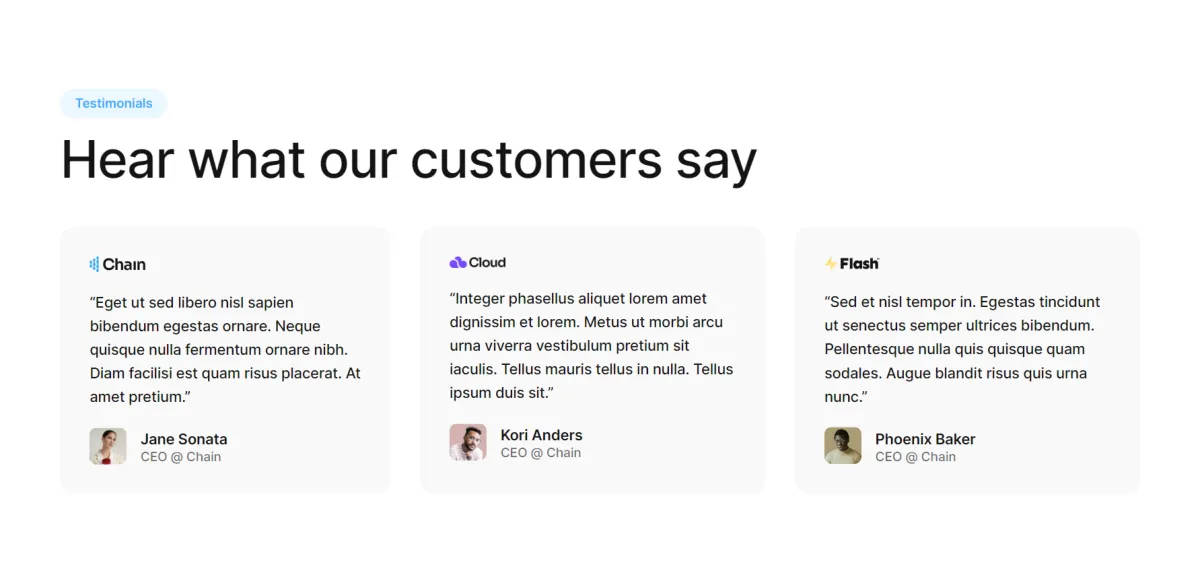
Task: Click the 'Chain' wordmark text in first card
Action: [x=124, y=265]
